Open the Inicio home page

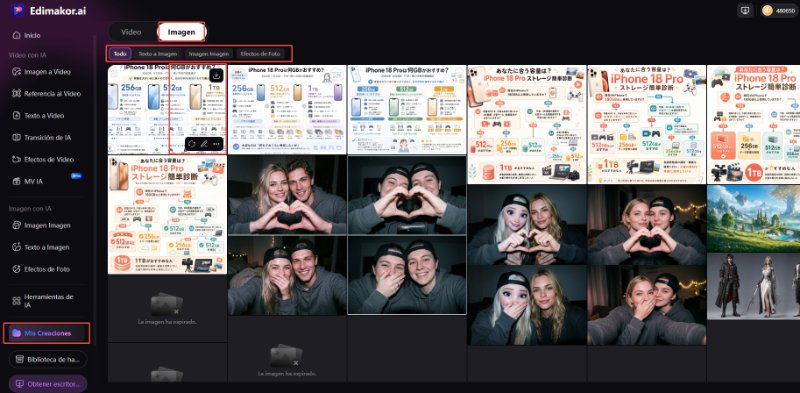click(x=27, y=36)
